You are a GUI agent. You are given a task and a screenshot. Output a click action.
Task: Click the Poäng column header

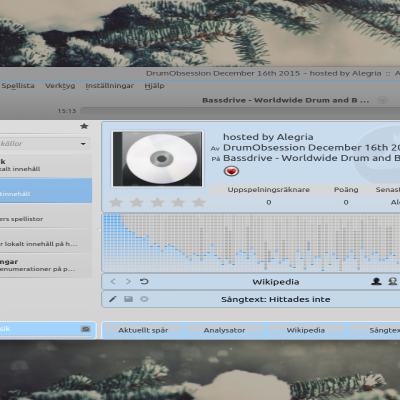point(346,189)
